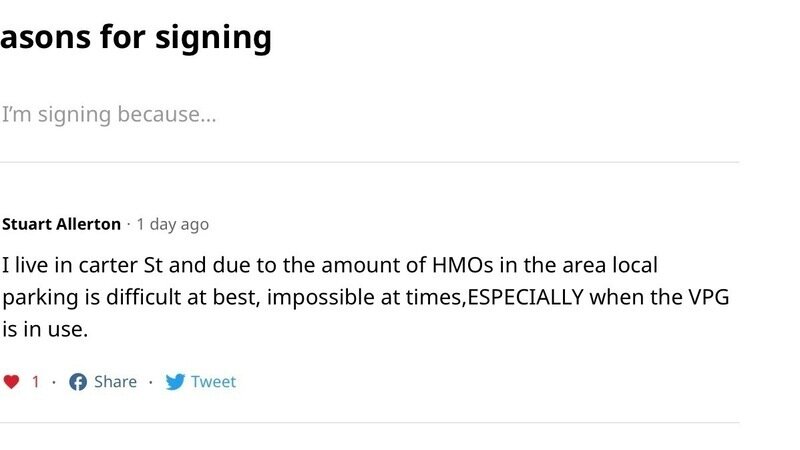The image size is (800, 450).
Task: Open the Share link for Facebook
Action: 115,382
